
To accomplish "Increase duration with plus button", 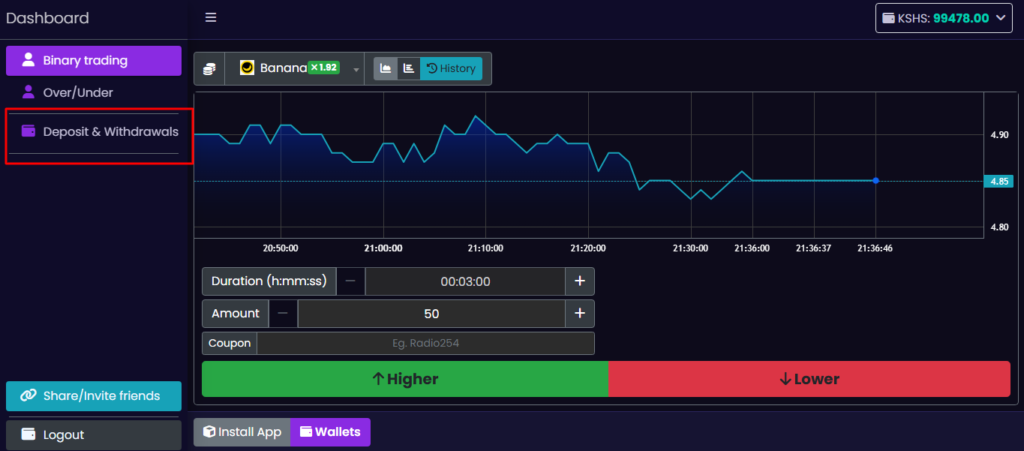I will coord(580,281).
